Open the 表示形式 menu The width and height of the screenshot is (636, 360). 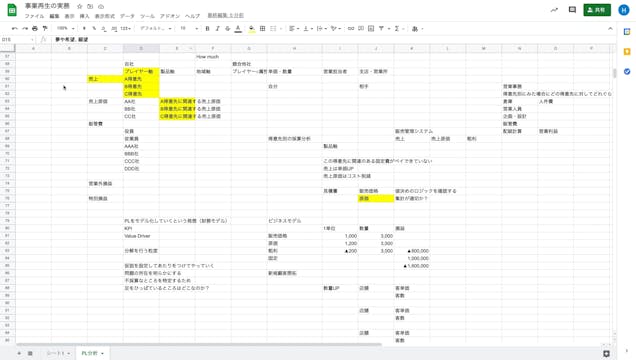point(105,16)
